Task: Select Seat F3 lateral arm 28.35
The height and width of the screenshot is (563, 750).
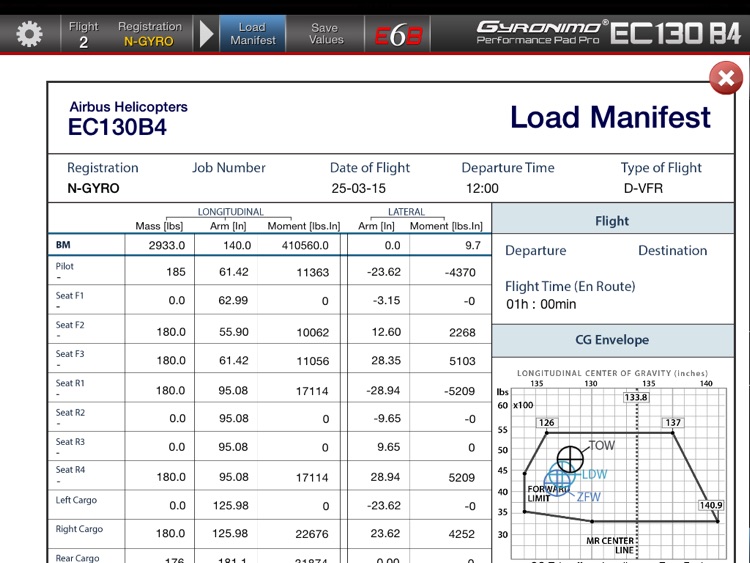Action: point(386,360)
